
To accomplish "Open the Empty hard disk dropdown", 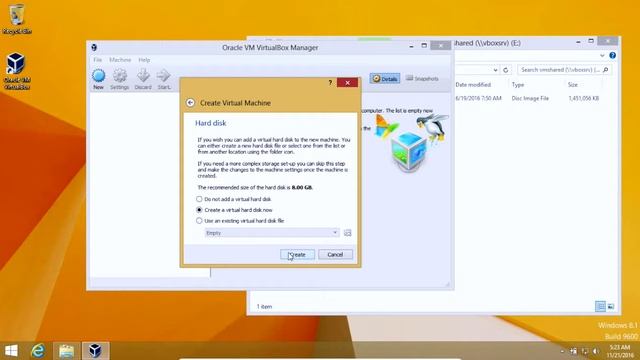I will pos(272,233).
